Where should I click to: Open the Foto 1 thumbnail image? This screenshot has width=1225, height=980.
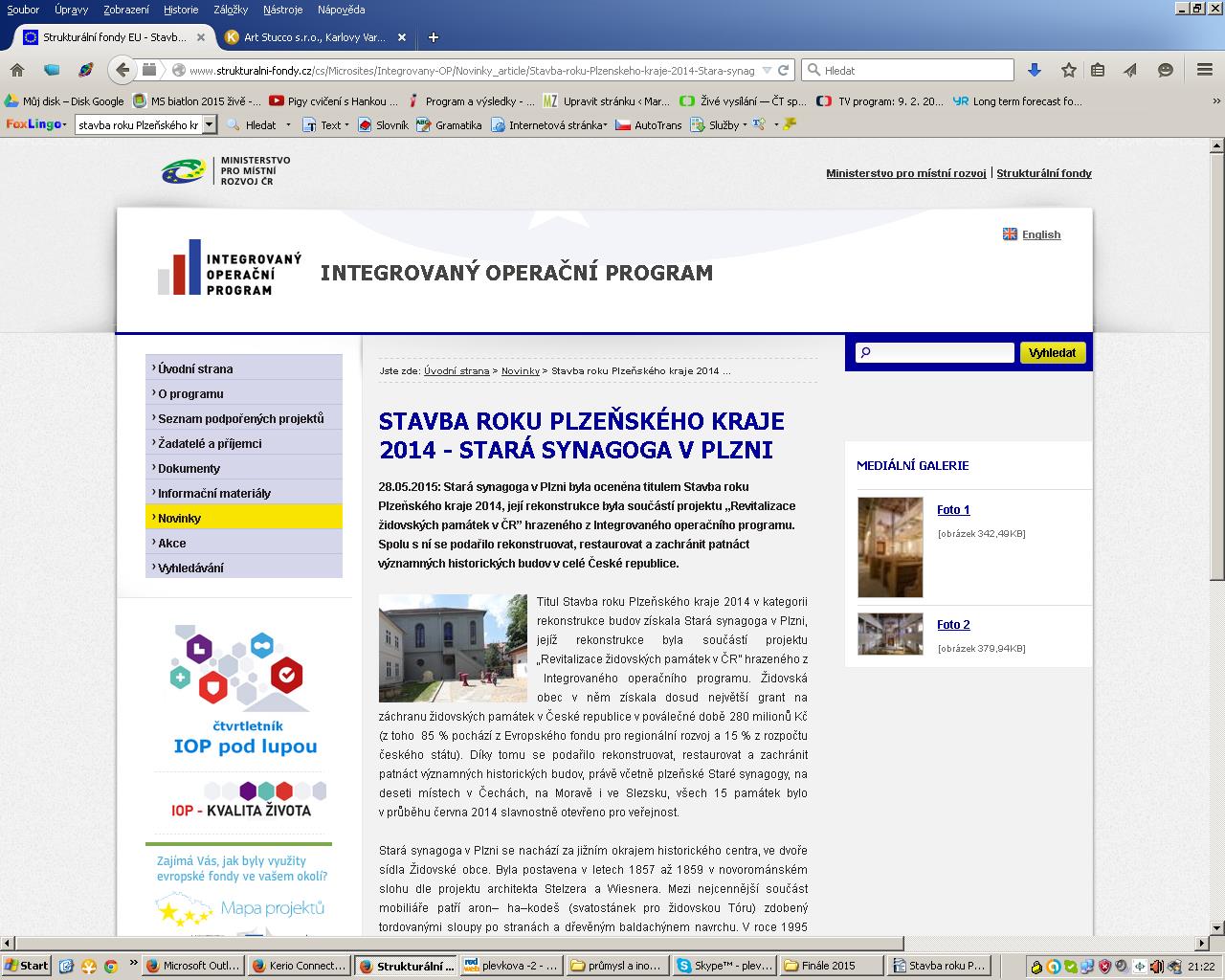(890, 547)
